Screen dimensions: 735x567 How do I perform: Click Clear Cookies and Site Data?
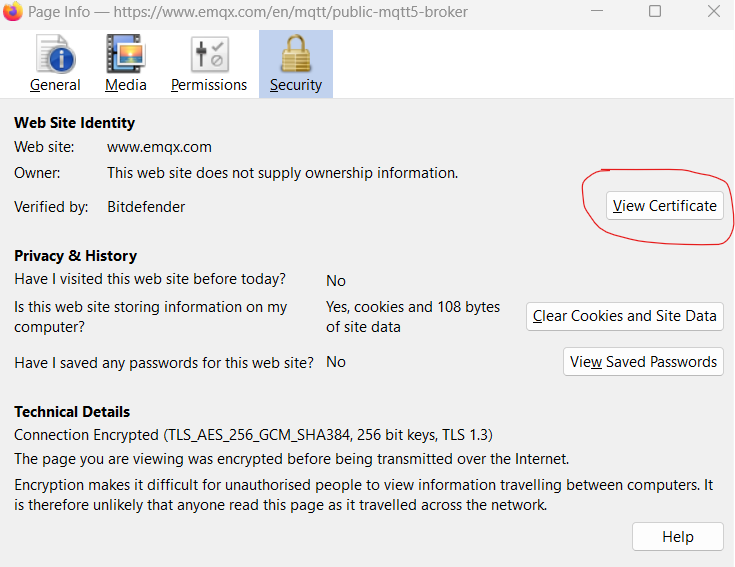[624, 316]
